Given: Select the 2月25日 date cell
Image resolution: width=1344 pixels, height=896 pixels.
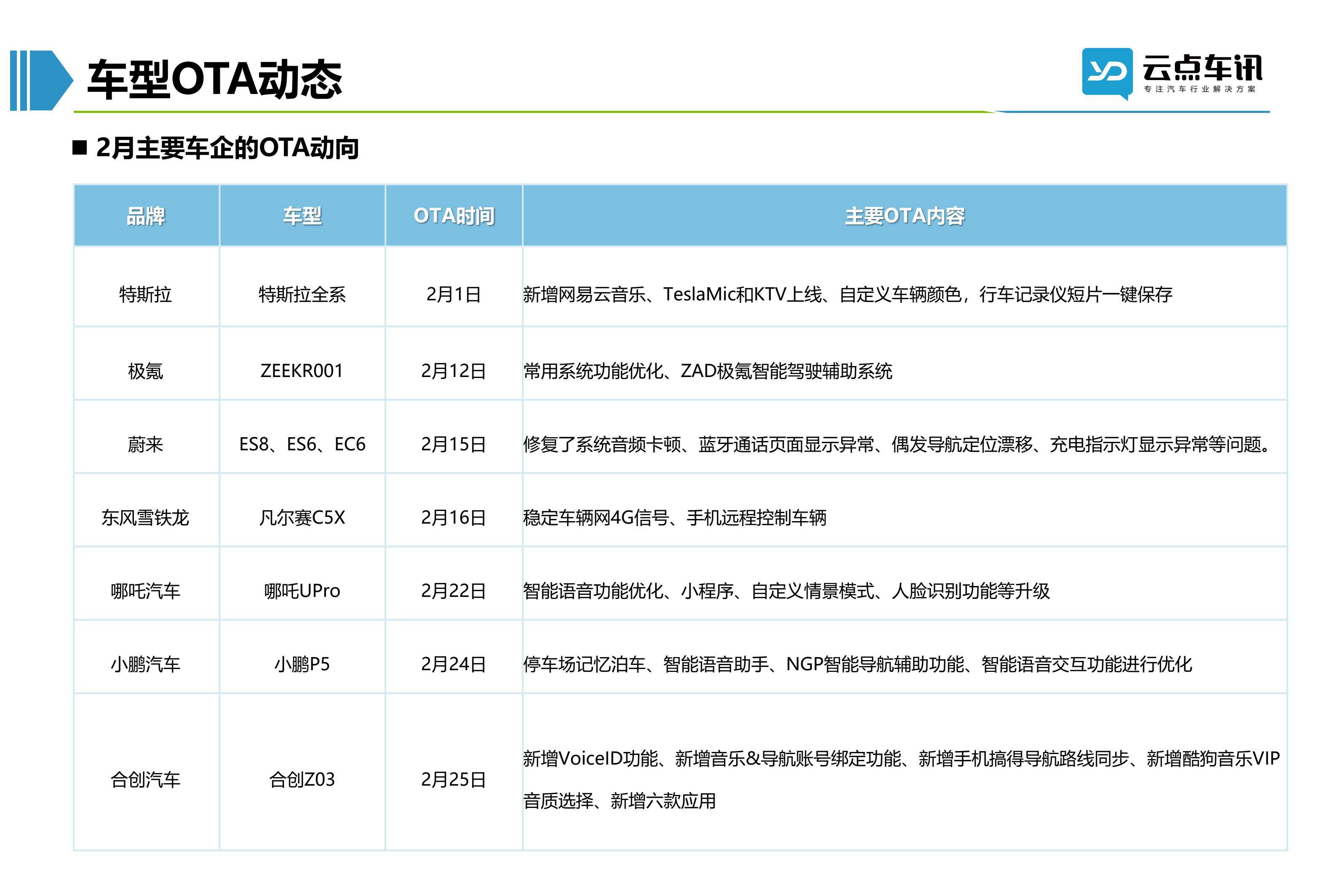Looking at the screenshot, I should 454,772.
